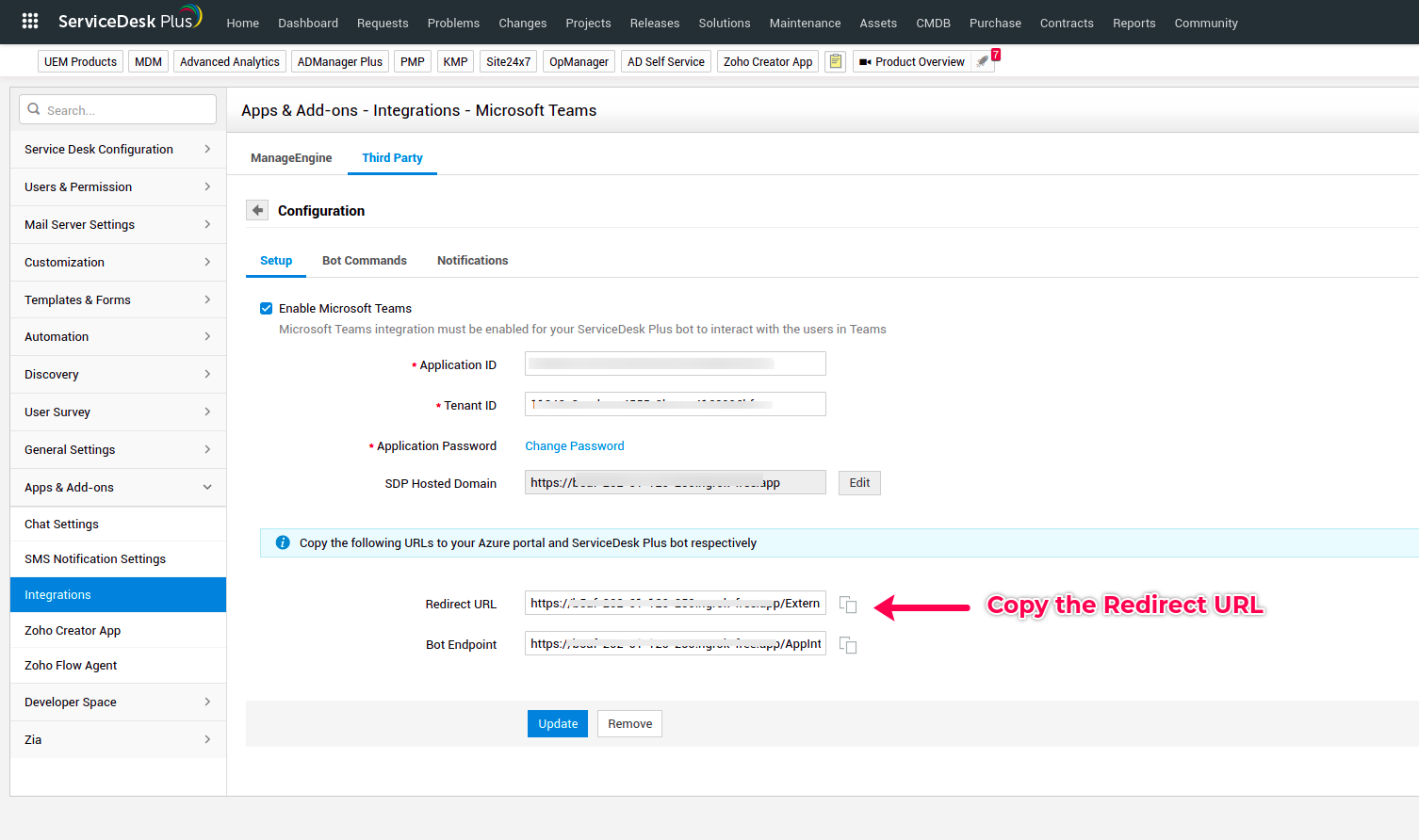The image size is (1419, 840).
Task: Click the back arrow beside Configuration
Action: coord(257,210)
